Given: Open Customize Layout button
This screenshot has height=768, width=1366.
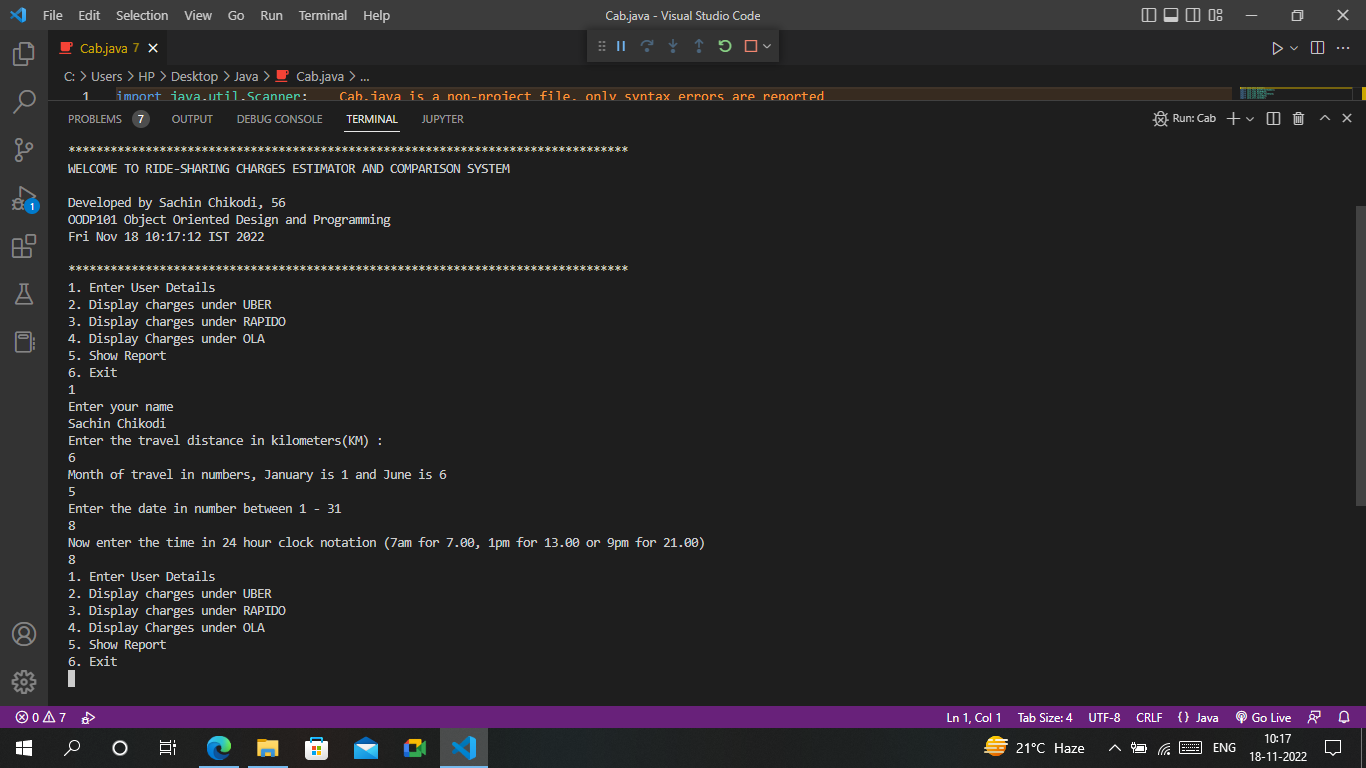Looking at the screenshot, I should point(1216,15).
